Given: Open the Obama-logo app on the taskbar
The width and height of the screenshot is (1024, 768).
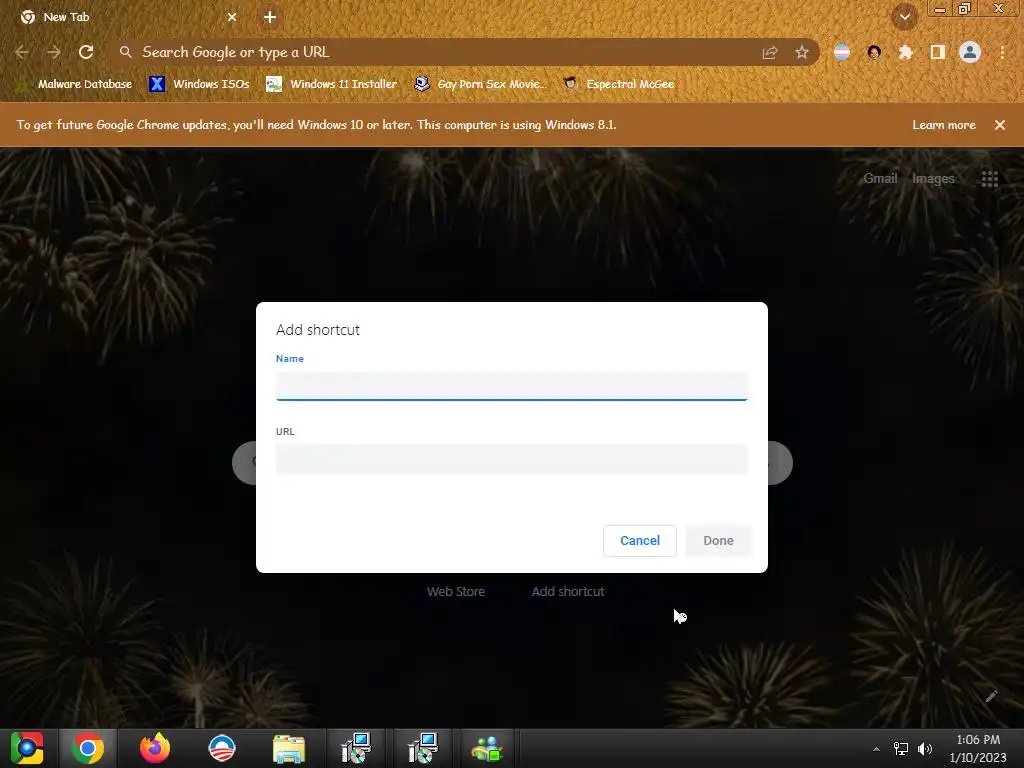Looking at the screenshot, I should (x=221, y=748).
